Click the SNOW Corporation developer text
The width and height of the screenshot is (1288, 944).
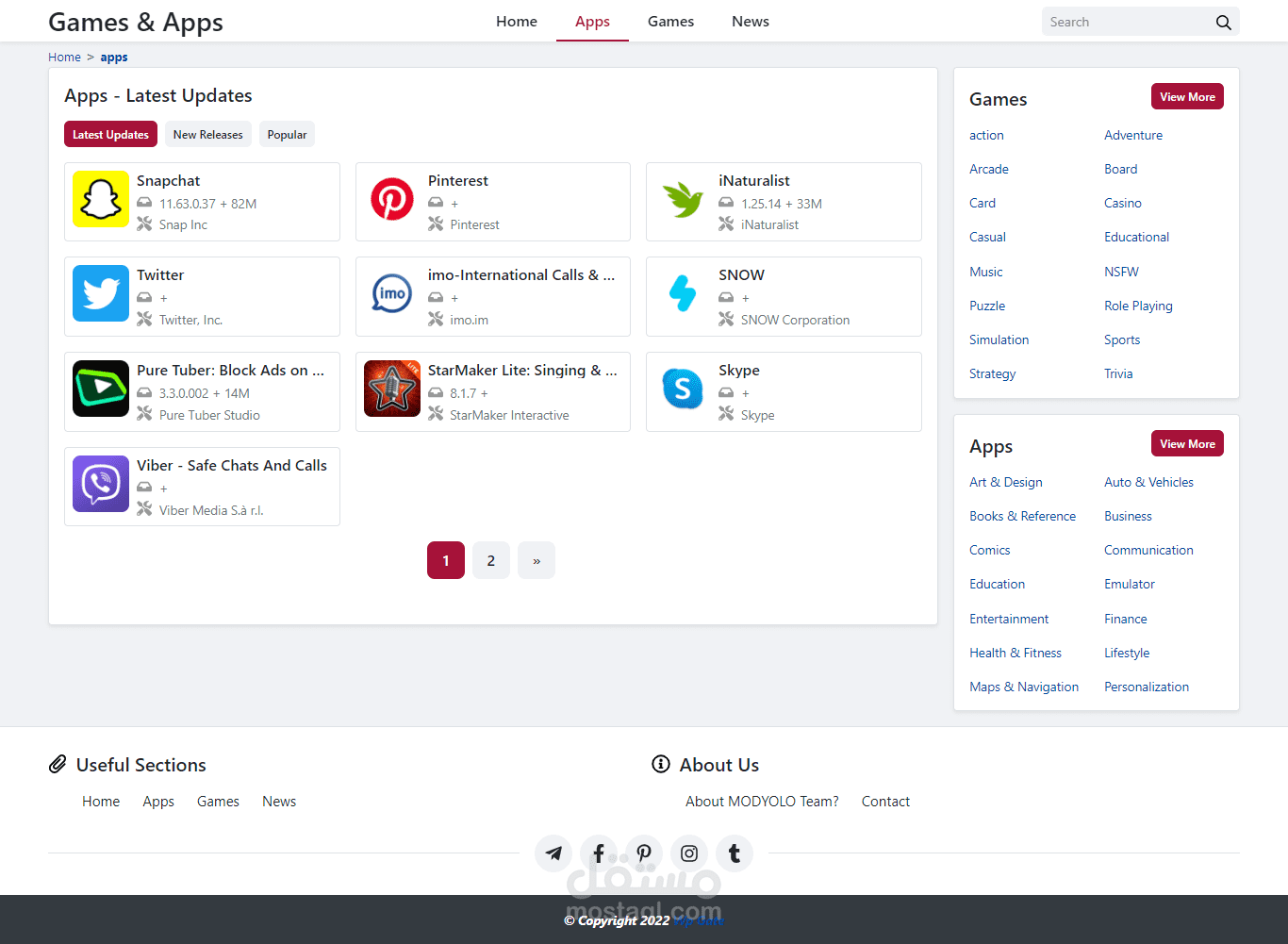pyautogui.click(x=795, y=321)
